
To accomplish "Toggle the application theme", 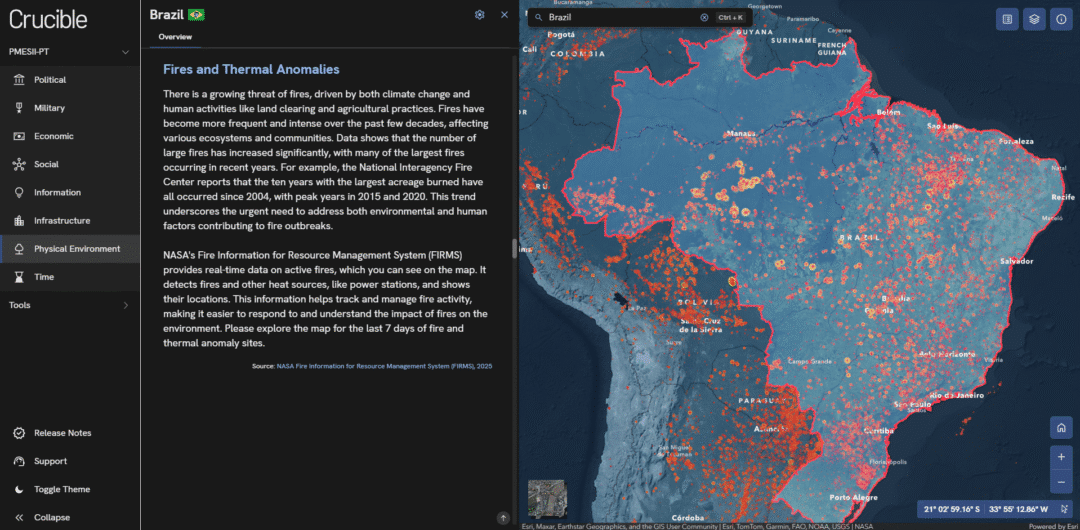I will (61, 489).
